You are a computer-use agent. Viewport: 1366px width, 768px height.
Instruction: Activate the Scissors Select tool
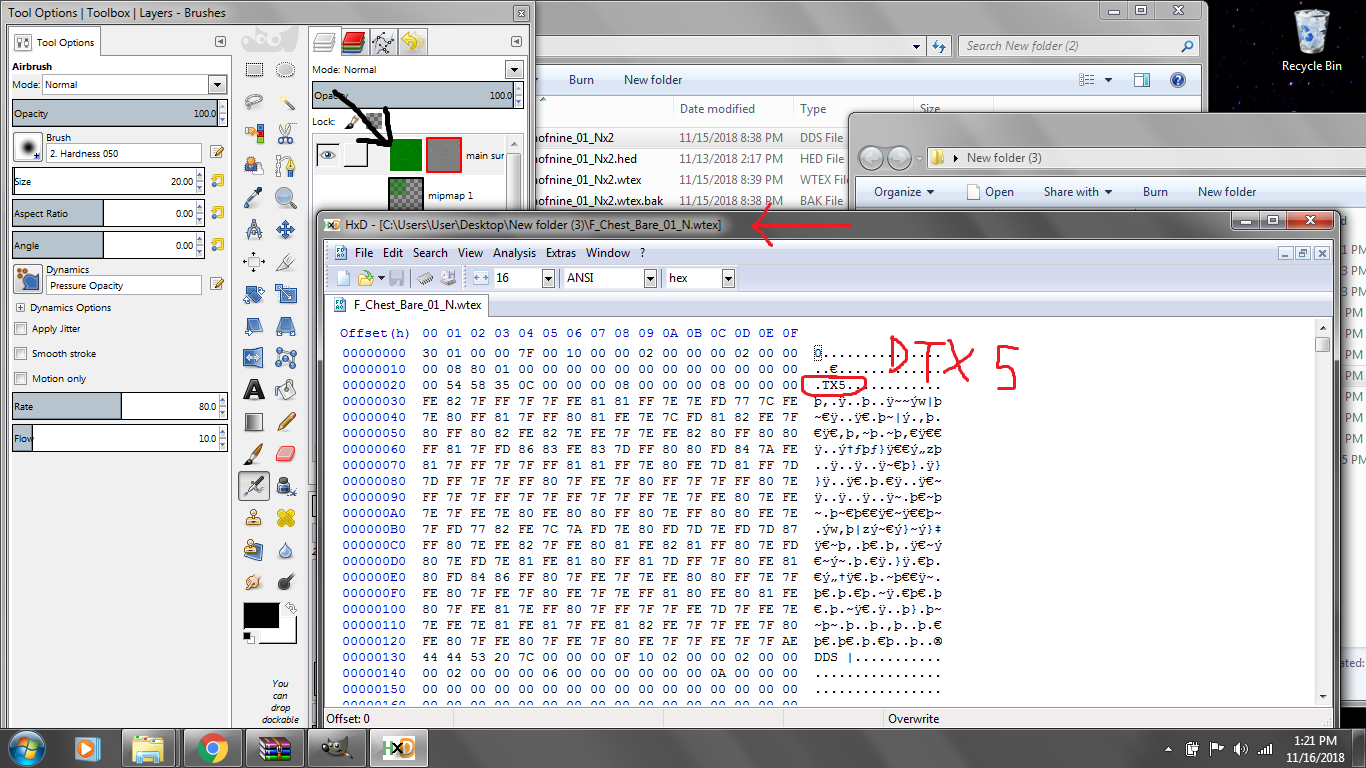(x=286, y=133)
